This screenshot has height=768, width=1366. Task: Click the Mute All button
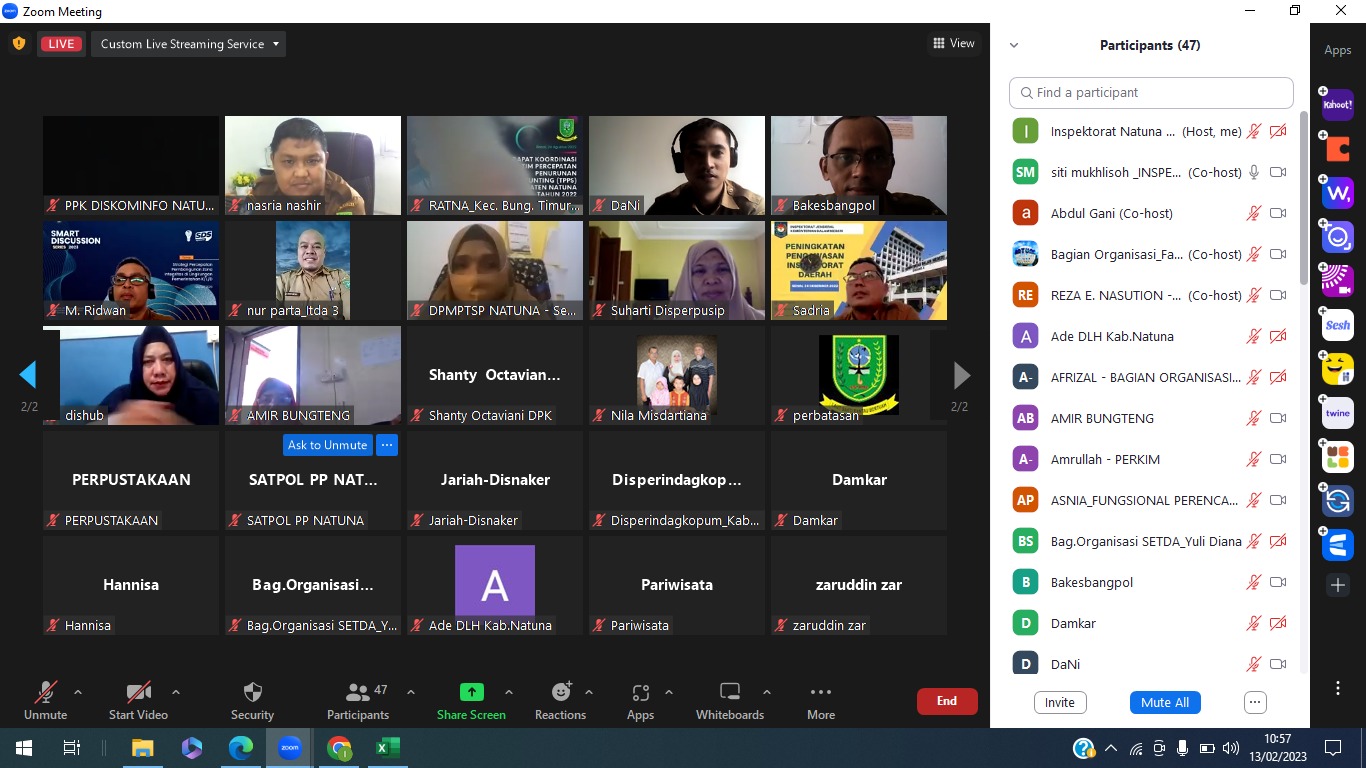(x=1165, y=702)
